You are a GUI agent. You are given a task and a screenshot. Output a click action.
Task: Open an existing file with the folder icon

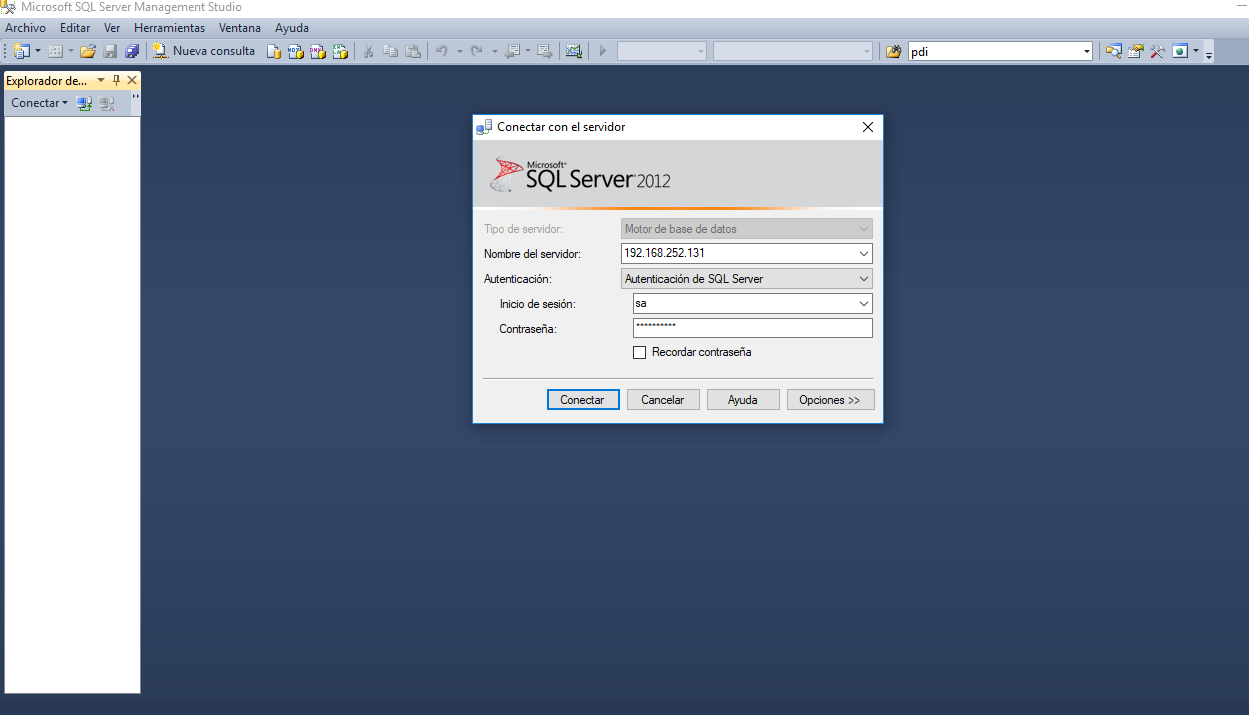[x=87, y=50]
